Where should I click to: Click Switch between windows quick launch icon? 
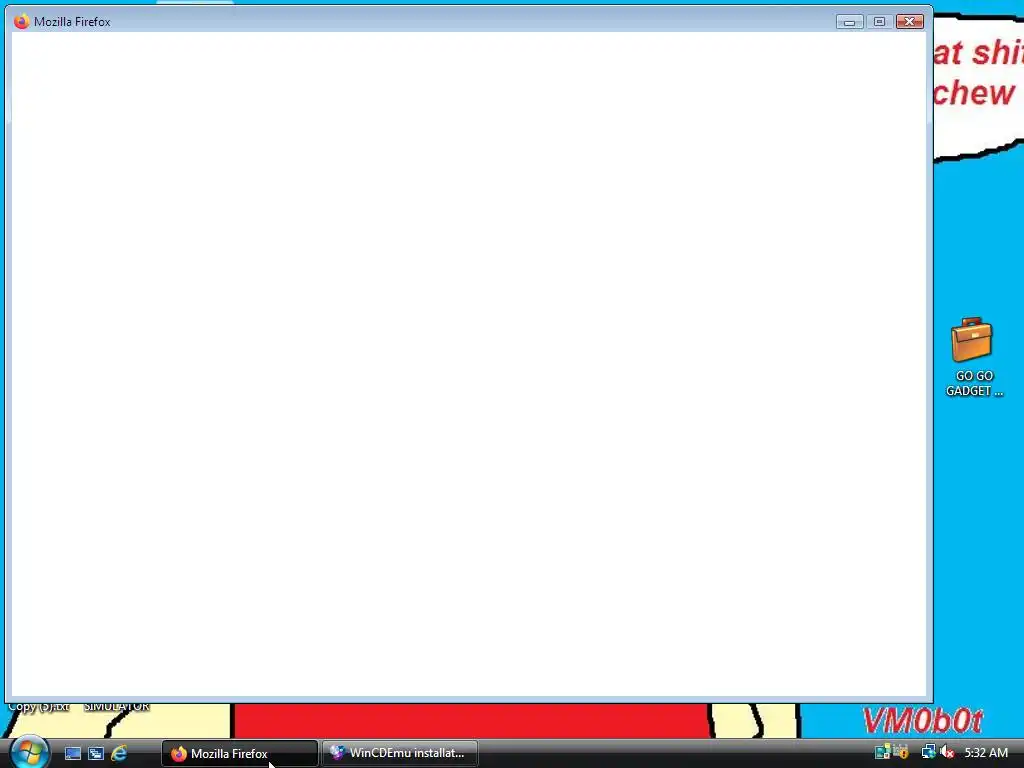96,753
